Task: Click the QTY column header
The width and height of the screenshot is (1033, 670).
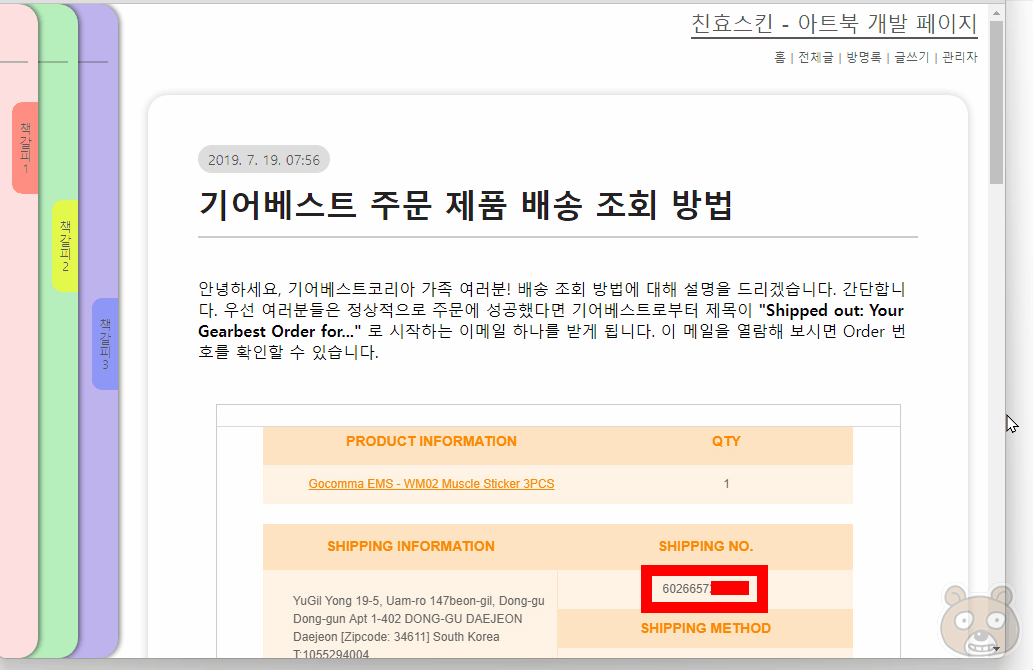Action: point(726,441)
